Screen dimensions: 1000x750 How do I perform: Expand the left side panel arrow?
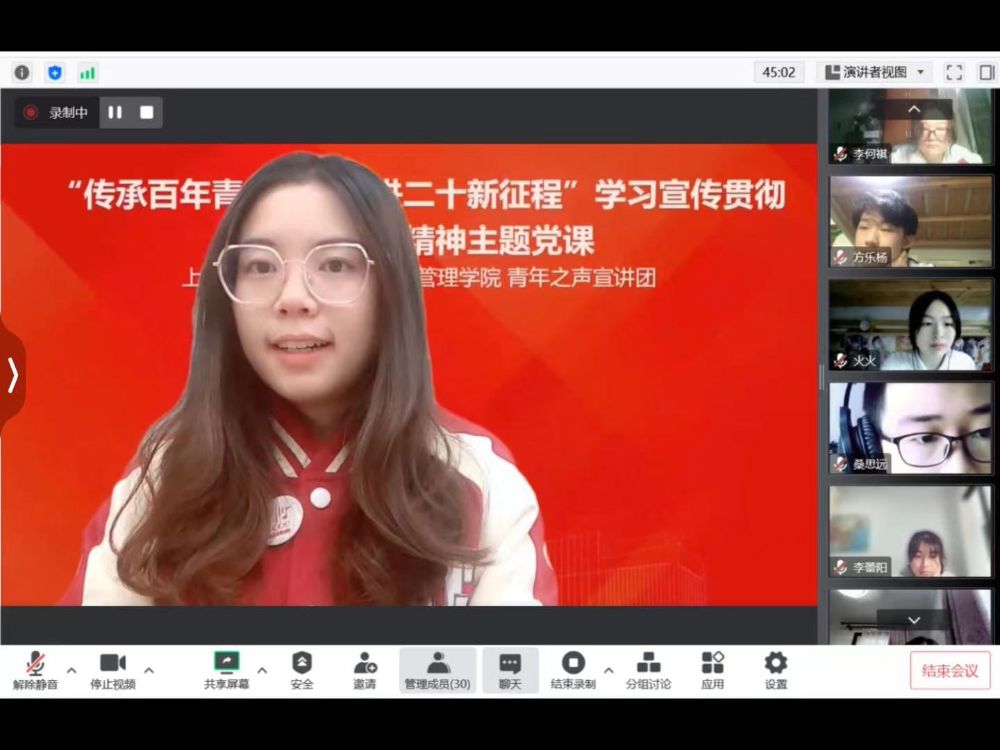pos(12,375)
